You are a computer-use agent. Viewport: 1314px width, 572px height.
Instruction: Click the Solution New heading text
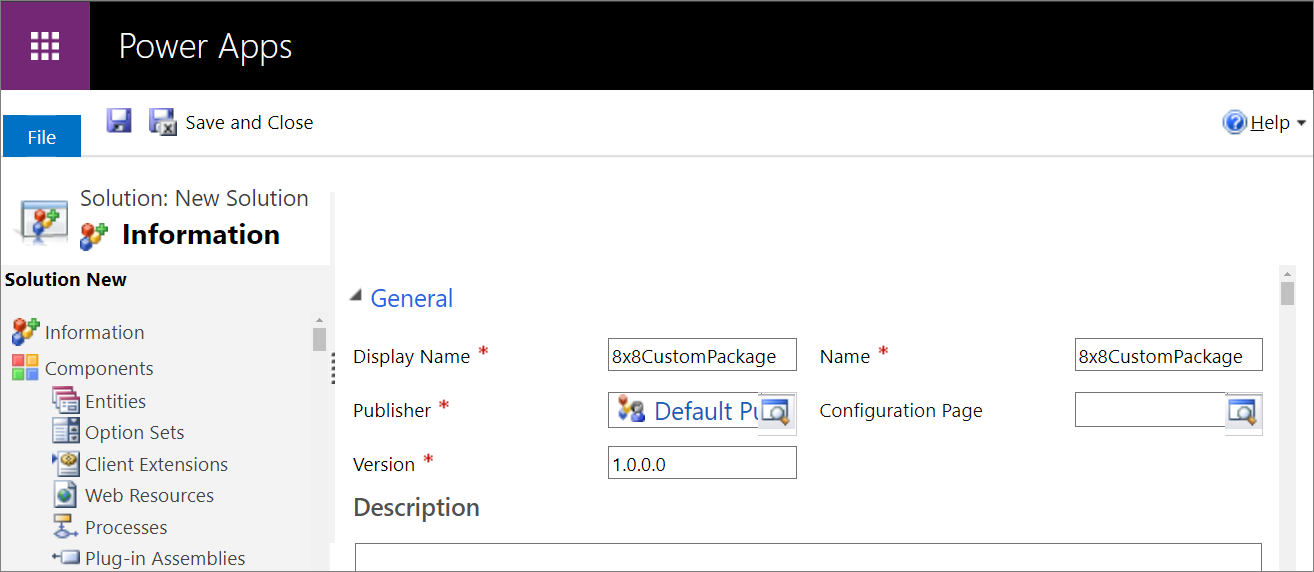pos(65,279)
